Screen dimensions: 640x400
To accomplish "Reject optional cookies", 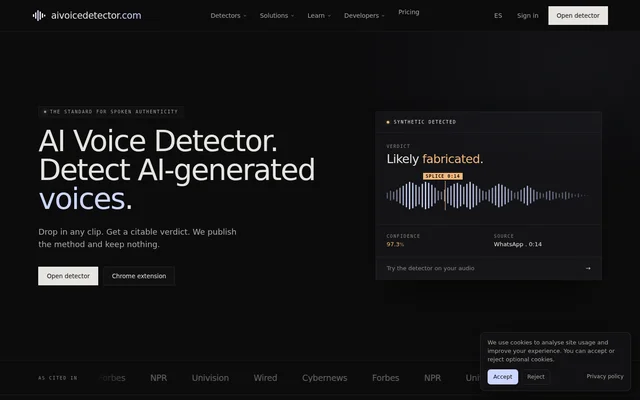I will click(x=536, y=377).
